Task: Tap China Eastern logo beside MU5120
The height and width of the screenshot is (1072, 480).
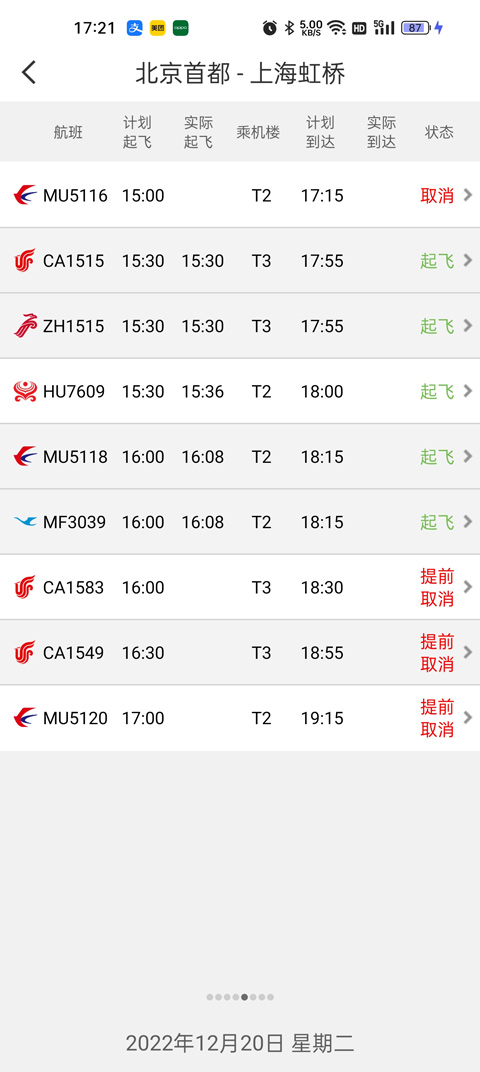Action: tap(25, 718)
